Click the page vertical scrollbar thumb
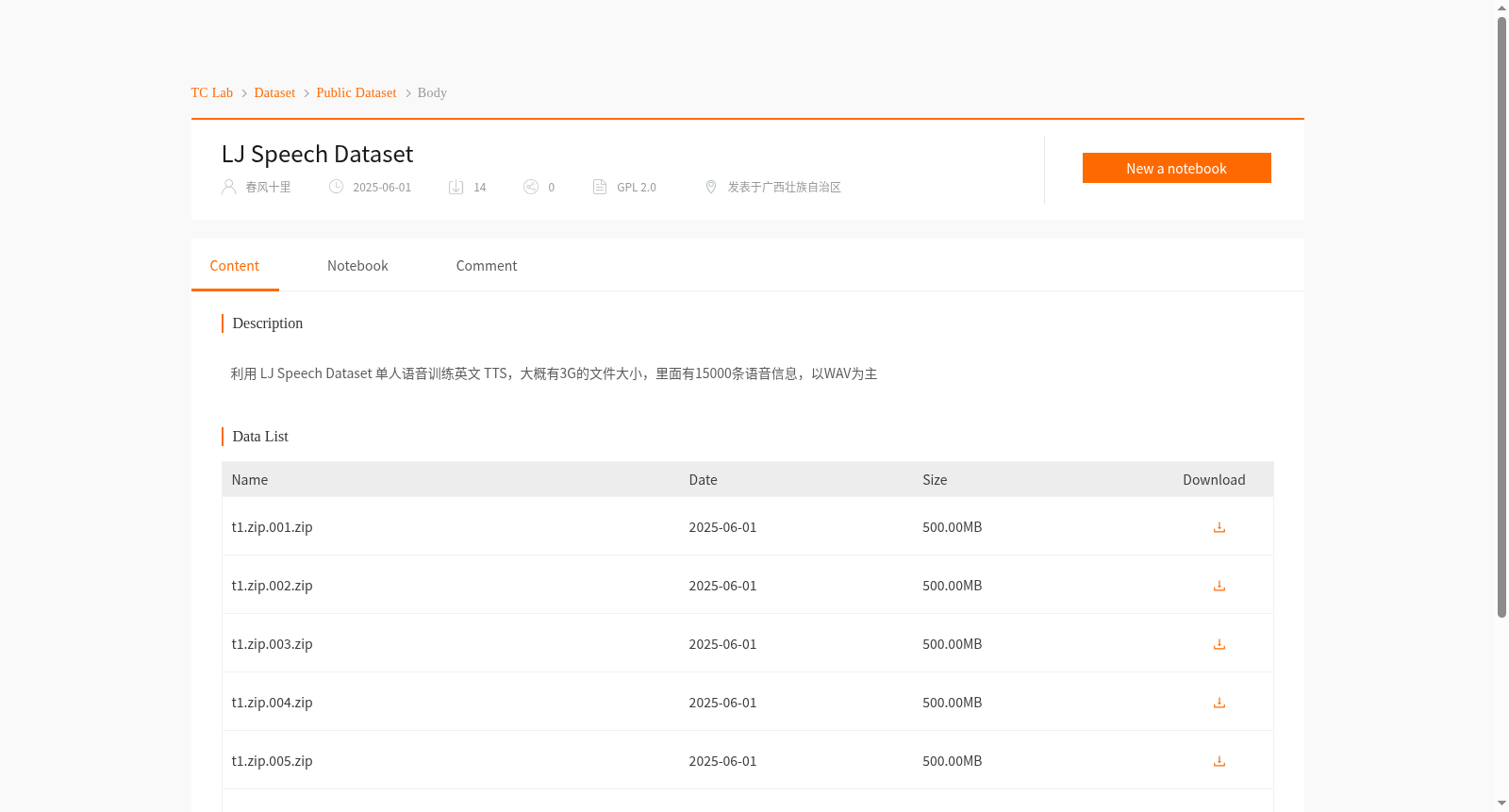Viewport: 1509px width, 812px height. [x=1501, y=317]
